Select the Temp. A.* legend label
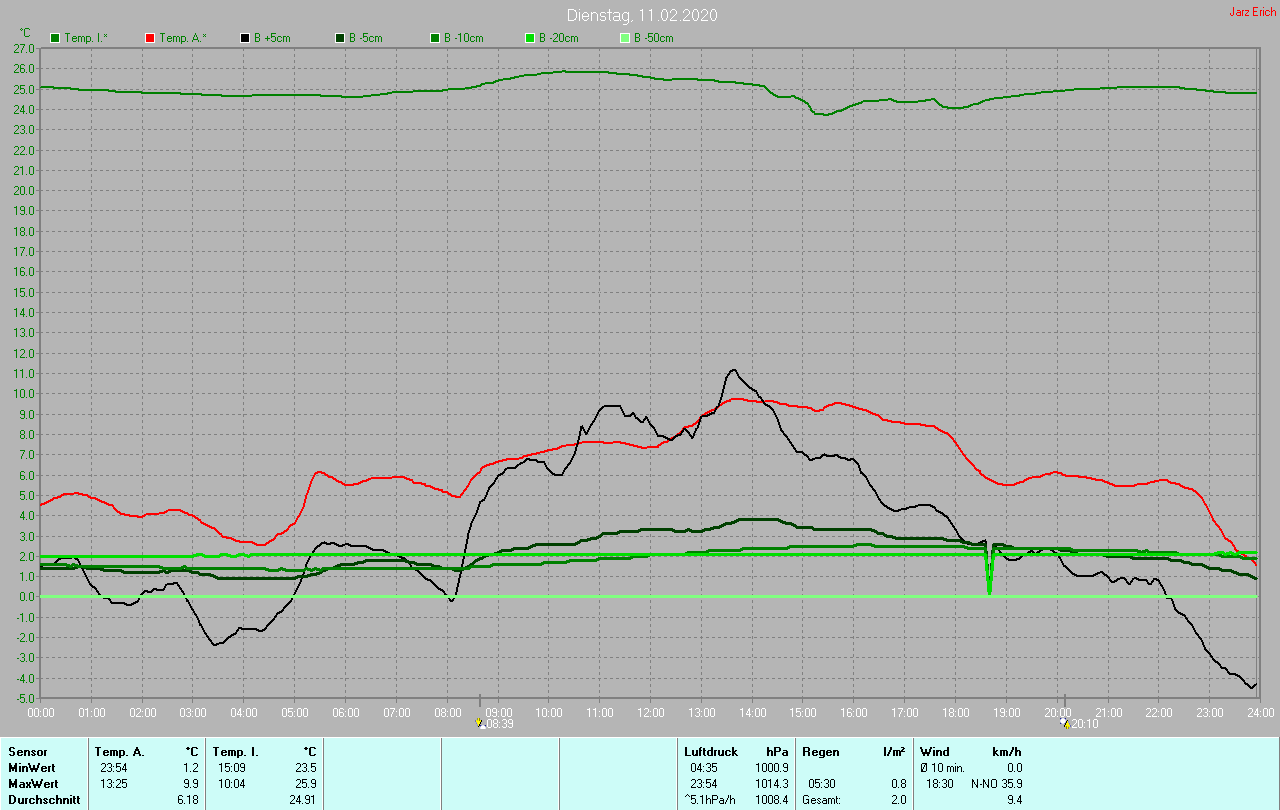This screenshot has width=1280, height=810. (x=182, y=38)
